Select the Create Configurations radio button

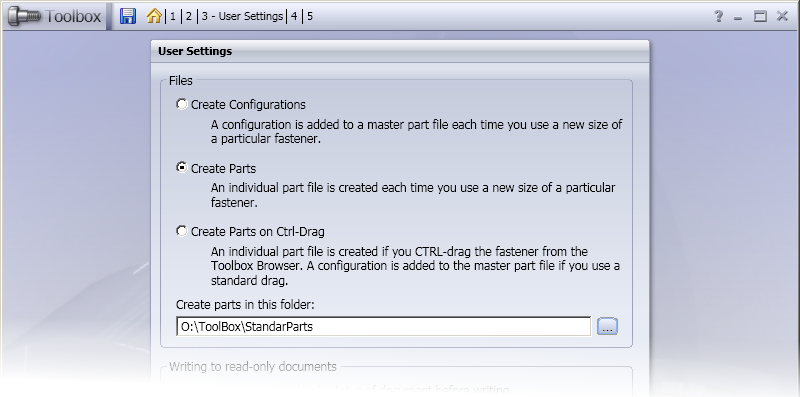click(x=182, y=104)
